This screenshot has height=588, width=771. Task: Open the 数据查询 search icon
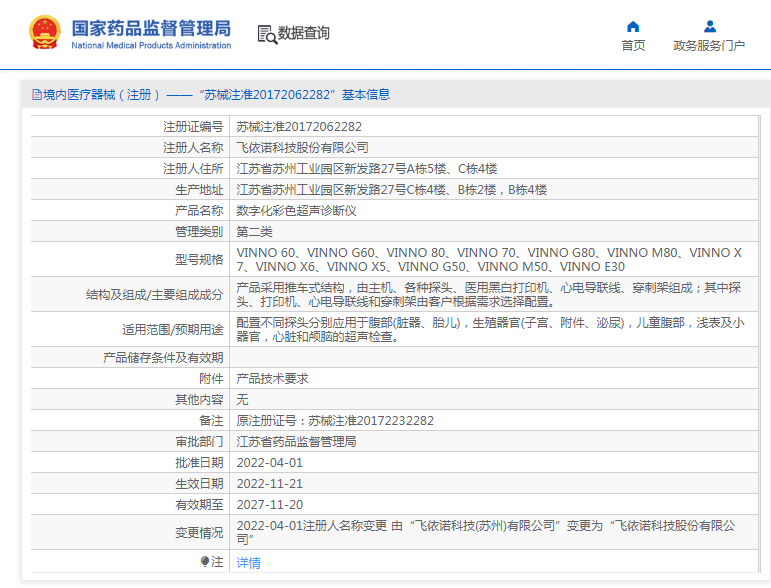[x=267, y=34]
